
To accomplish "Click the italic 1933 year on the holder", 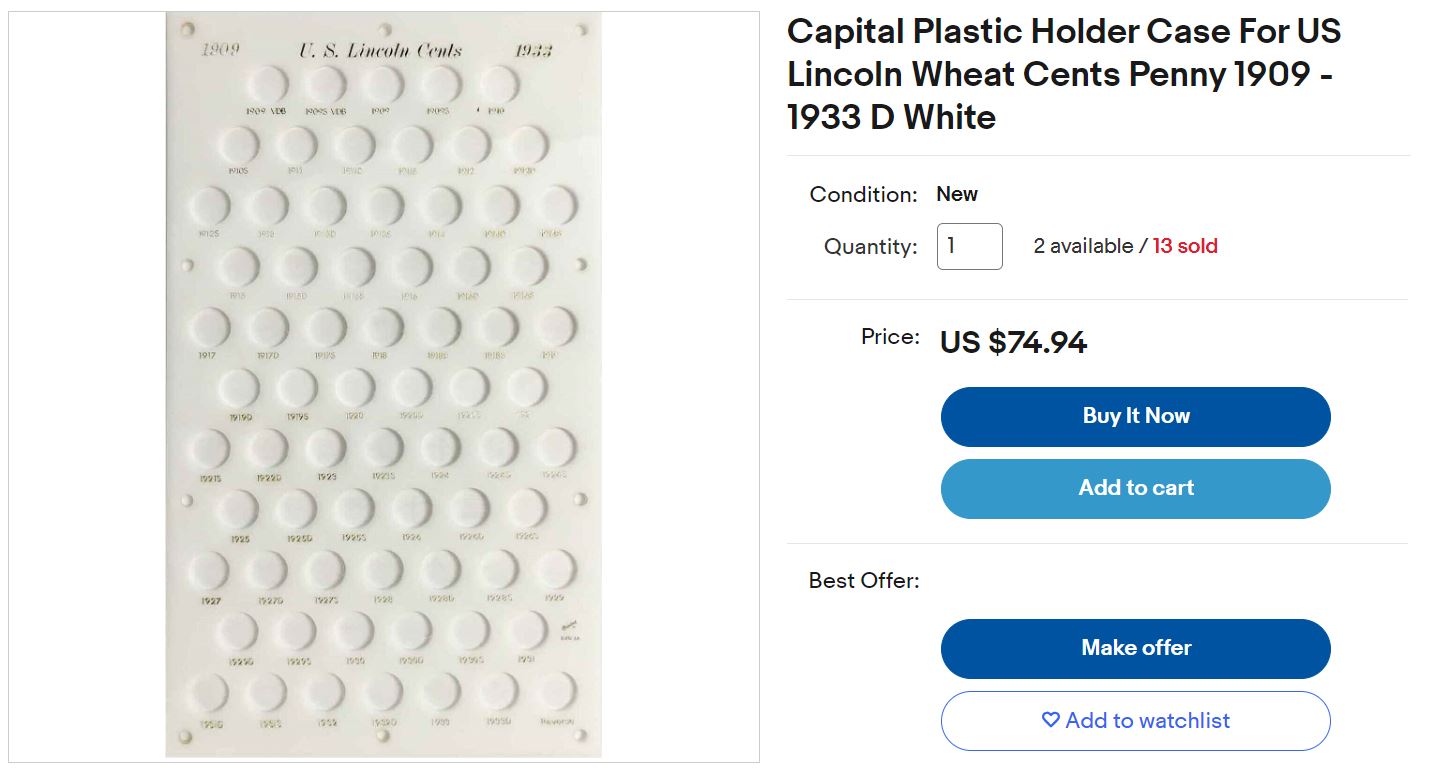I will 533,51.
